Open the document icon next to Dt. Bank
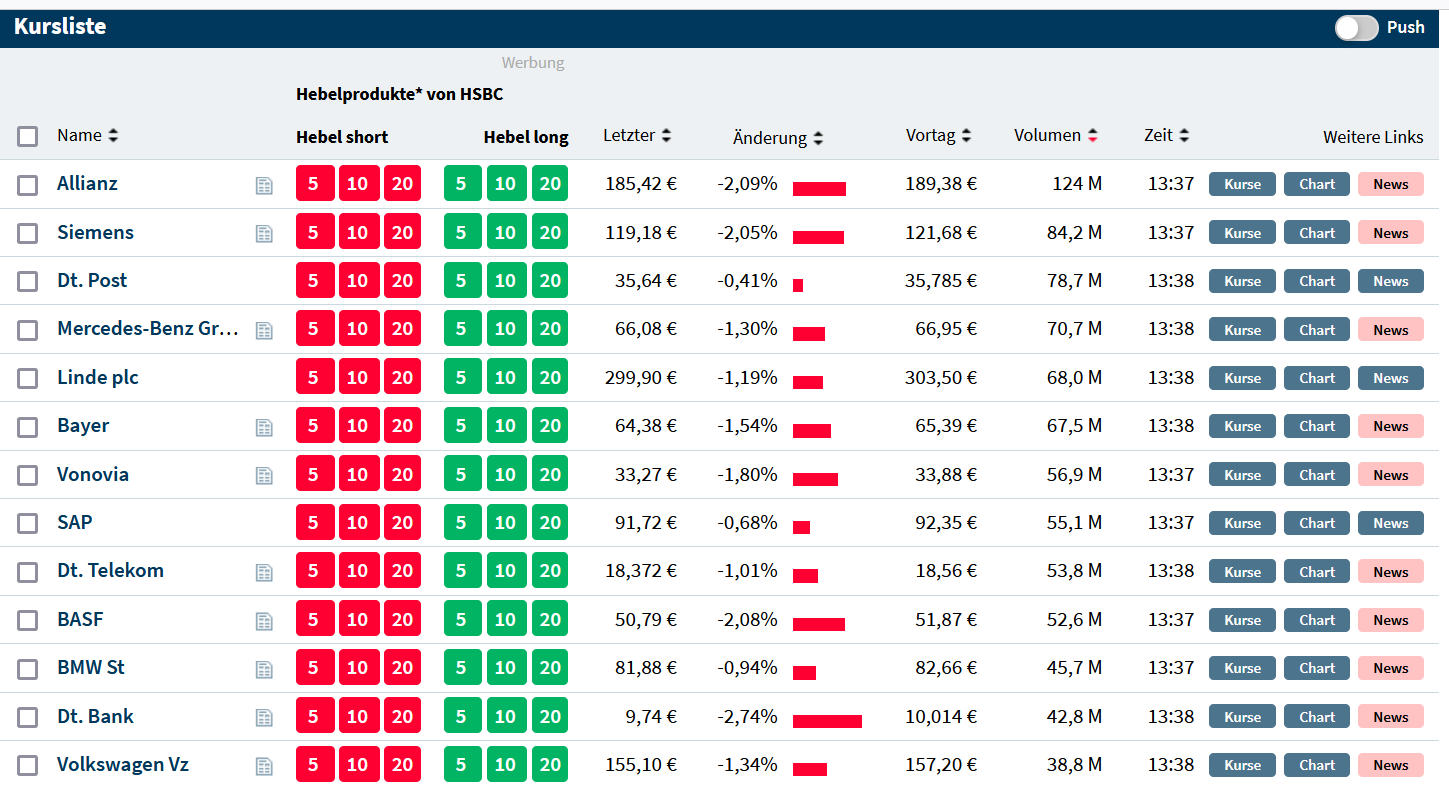 [x=264, y=717]
